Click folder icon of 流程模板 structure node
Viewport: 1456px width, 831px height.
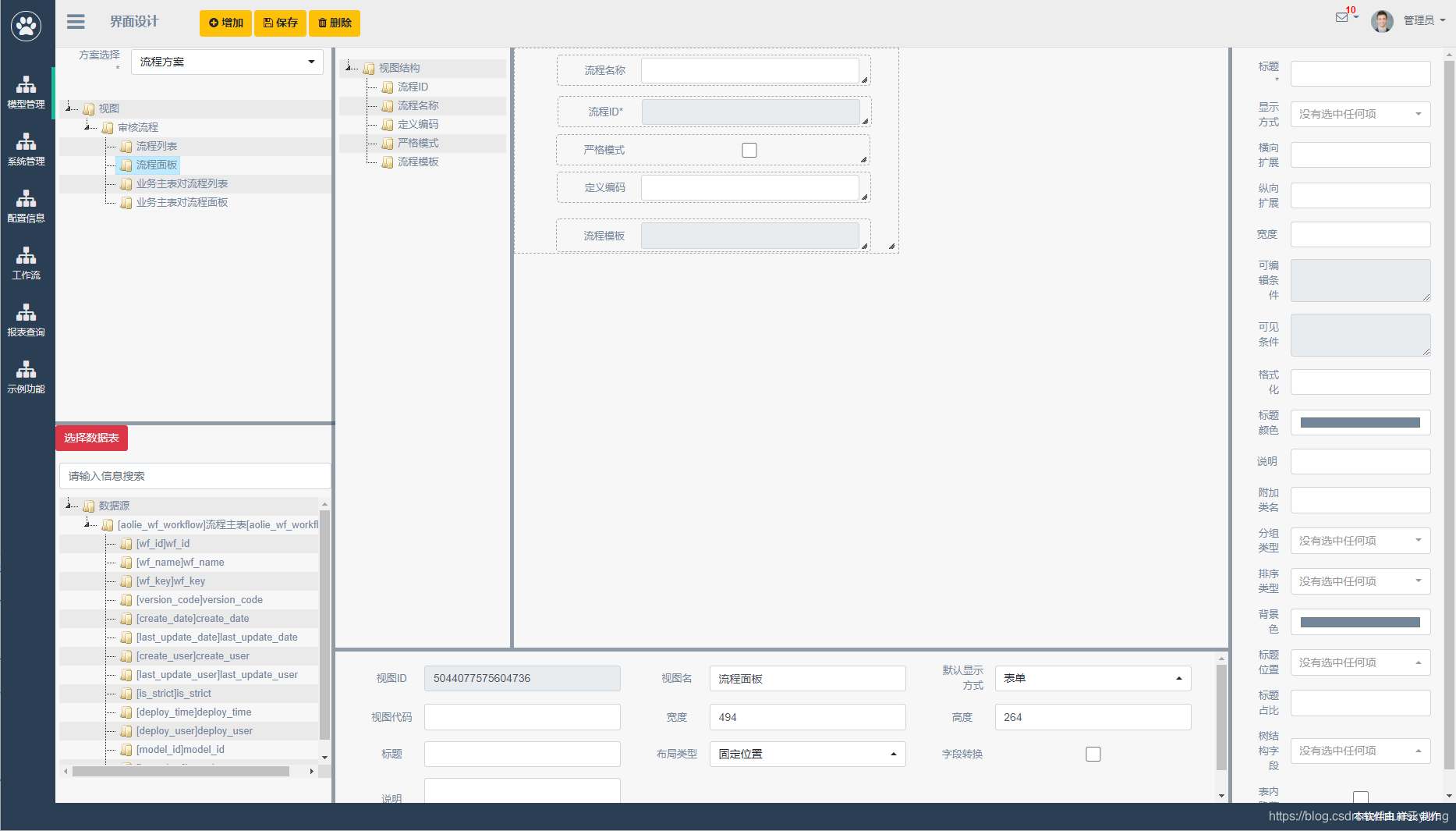[388, 162]
